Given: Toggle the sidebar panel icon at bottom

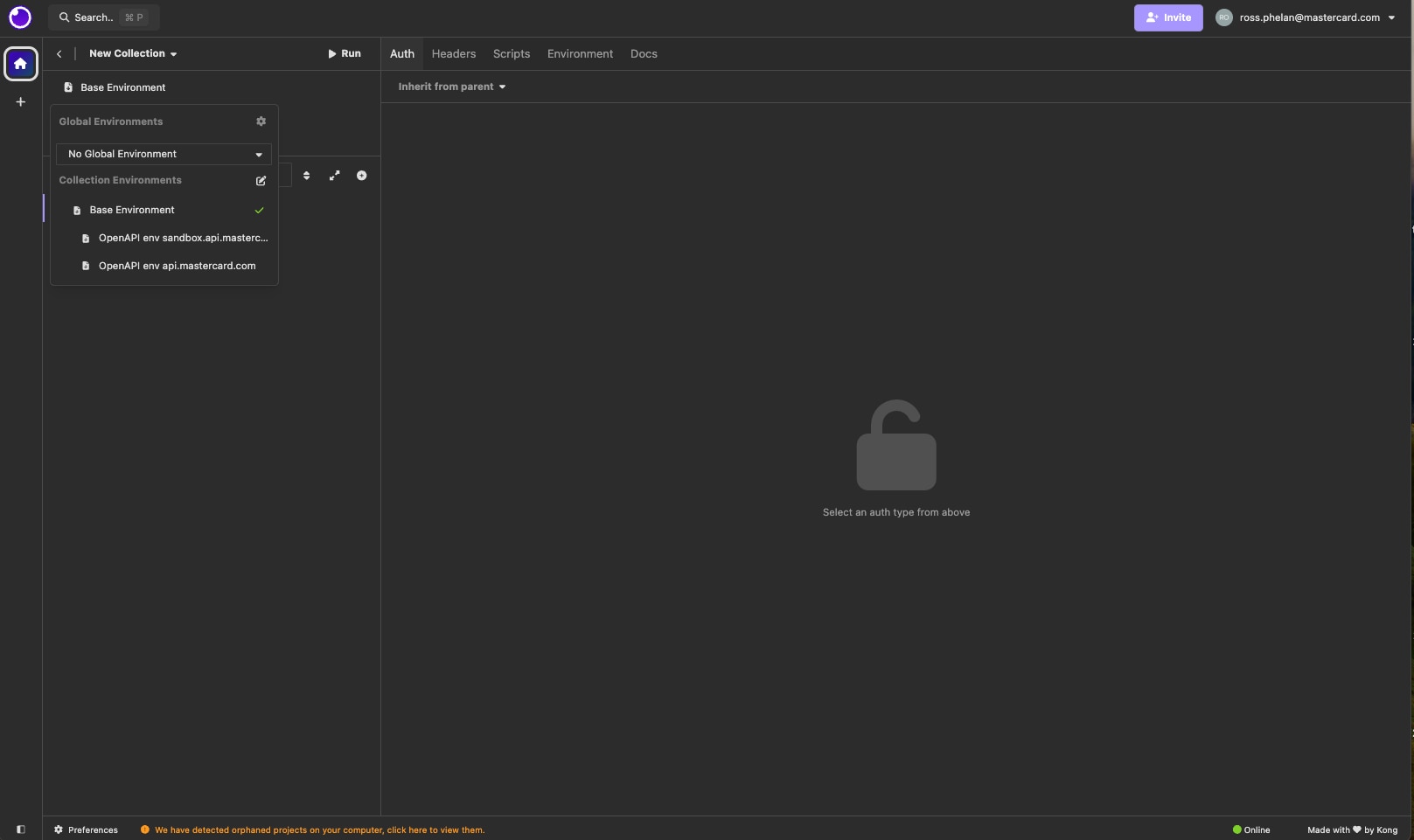Looking at the screenshot, I should (21, 830).
